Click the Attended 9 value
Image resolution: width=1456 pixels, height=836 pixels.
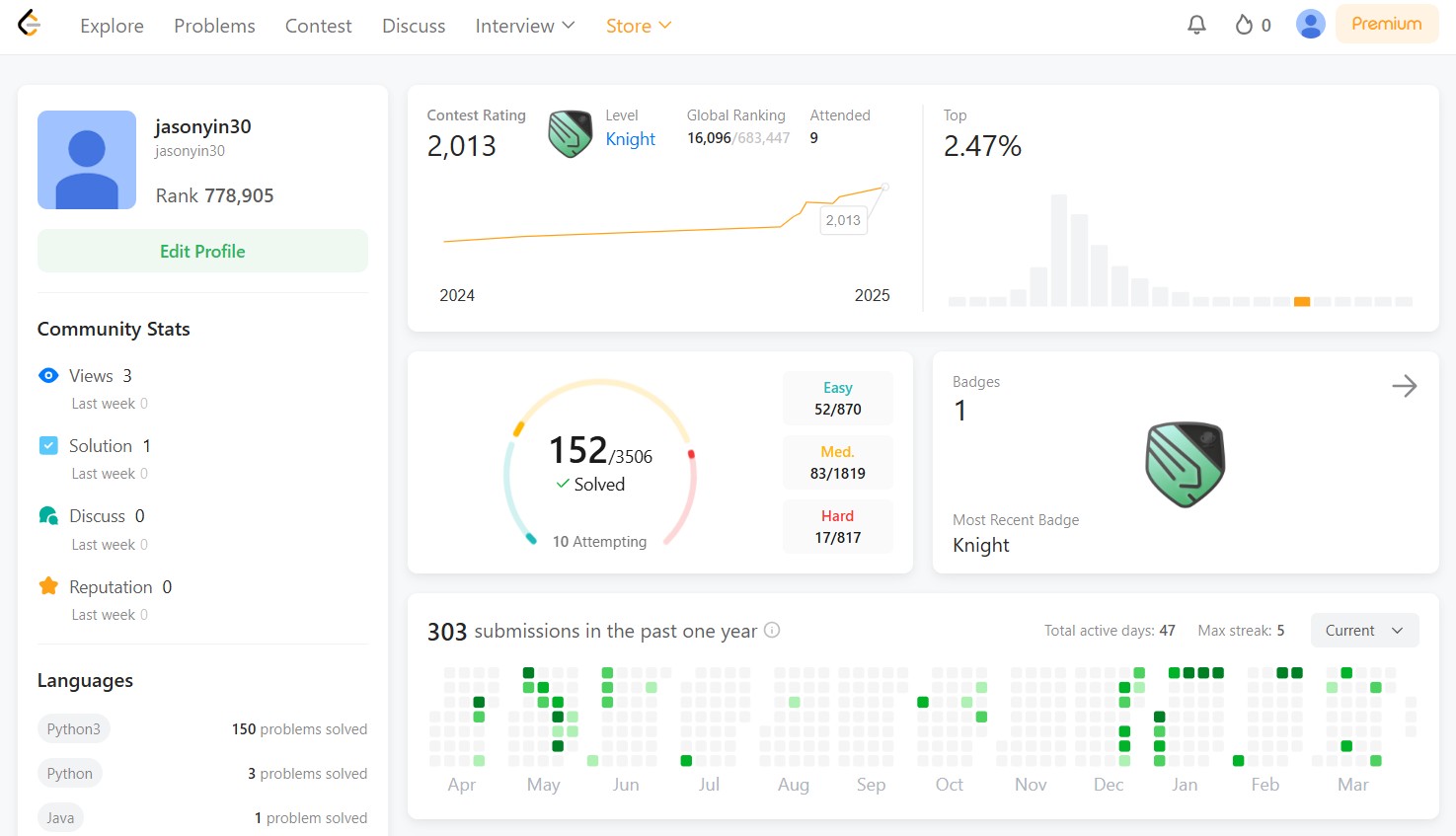click(x=813, y=138)
